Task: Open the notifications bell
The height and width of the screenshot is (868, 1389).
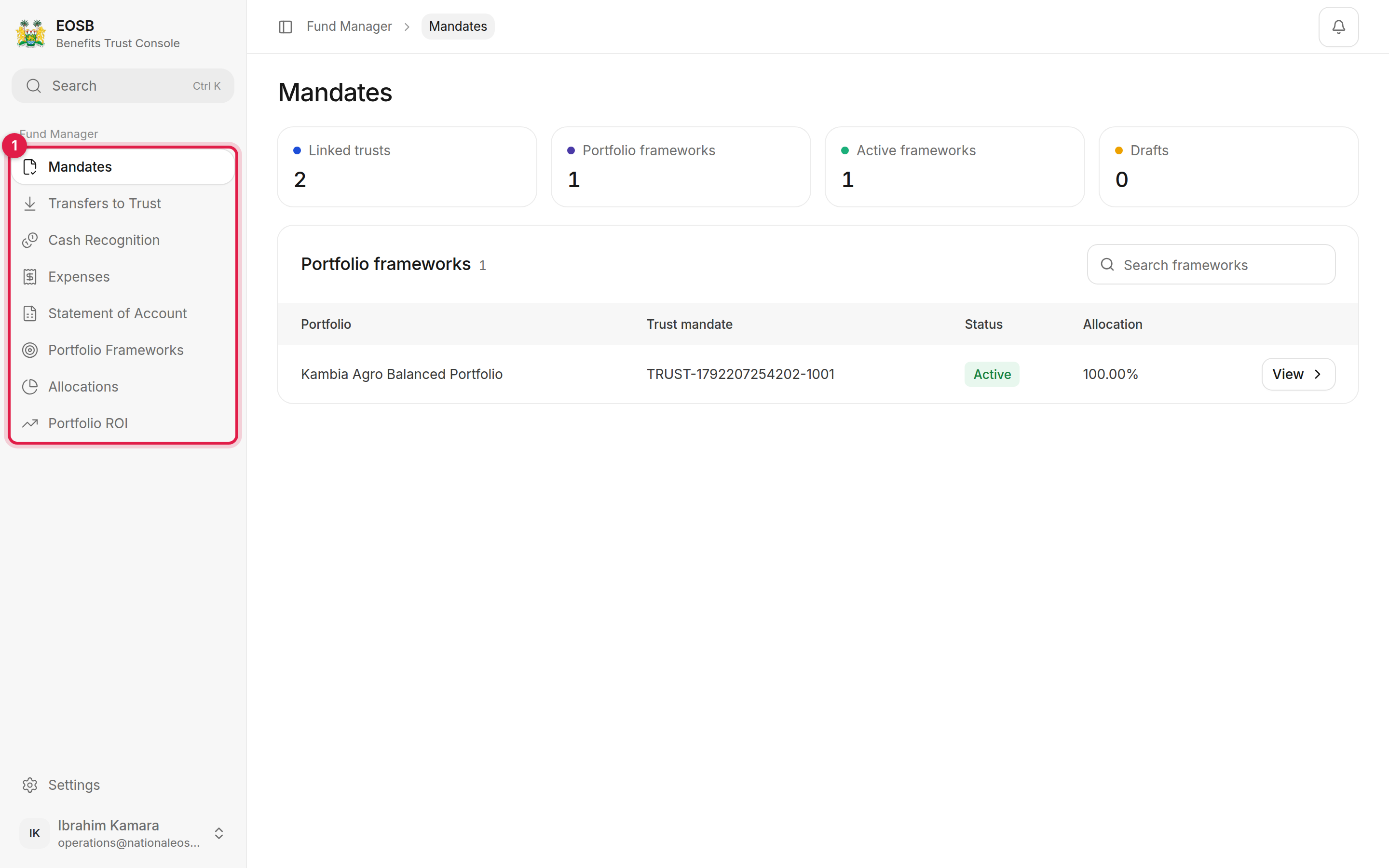Action: pos(1338,27)
